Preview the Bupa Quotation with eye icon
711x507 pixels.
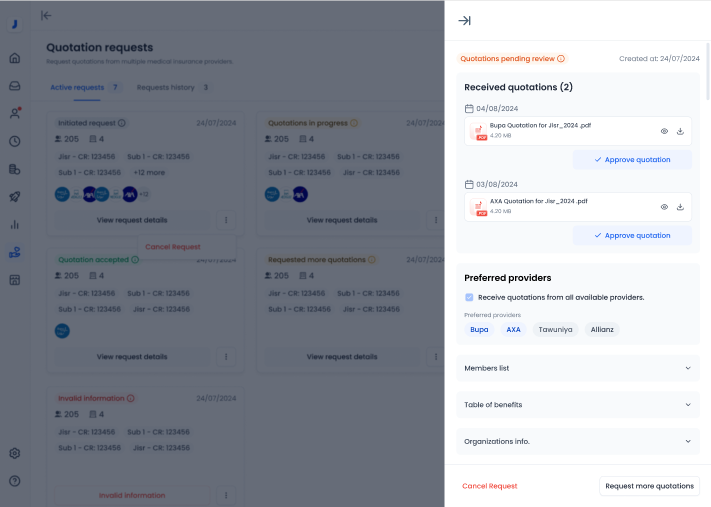664,131
